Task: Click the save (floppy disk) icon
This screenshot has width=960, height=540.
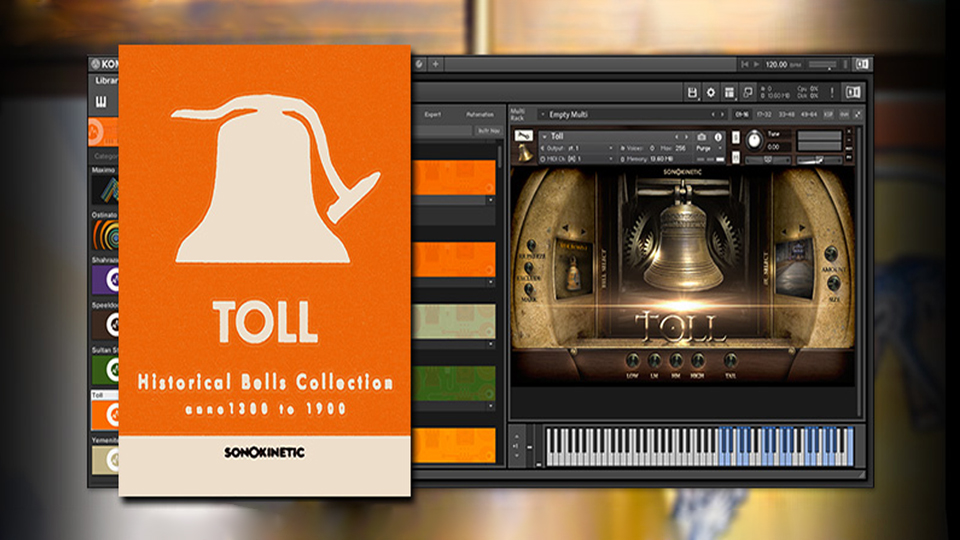Action: point(692,92)
